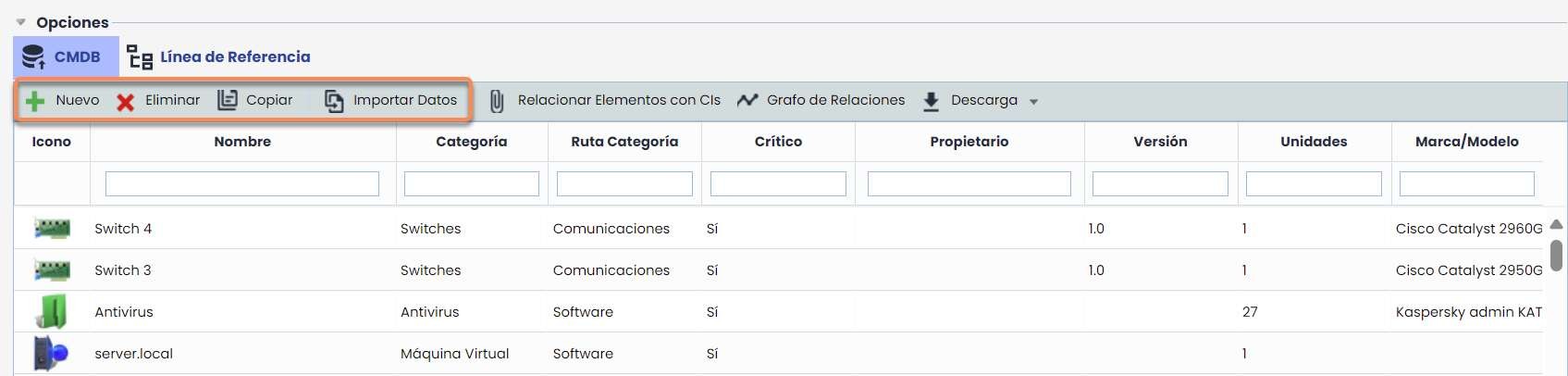Click the Marca/Modelo filter field
Screen dimensions: 1568x376
point(1466,183)
